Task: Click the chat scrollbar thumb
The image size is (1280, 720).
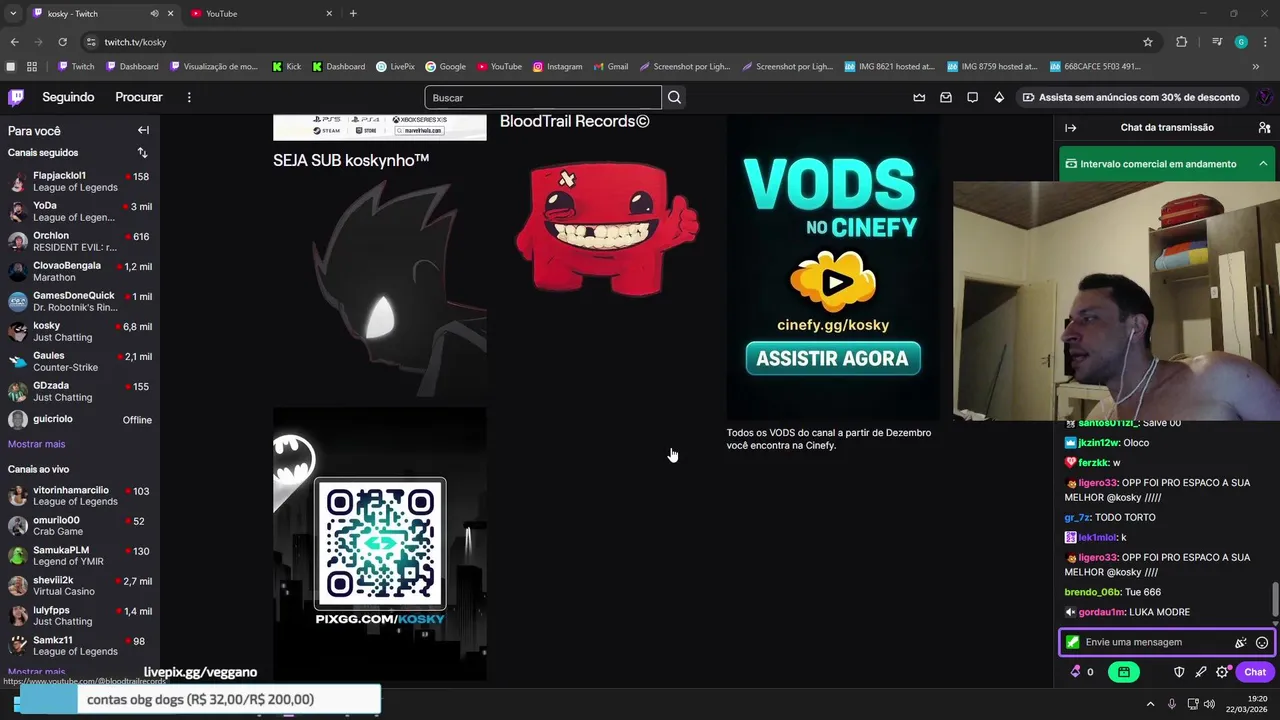Action: [x=1274, y=599]
